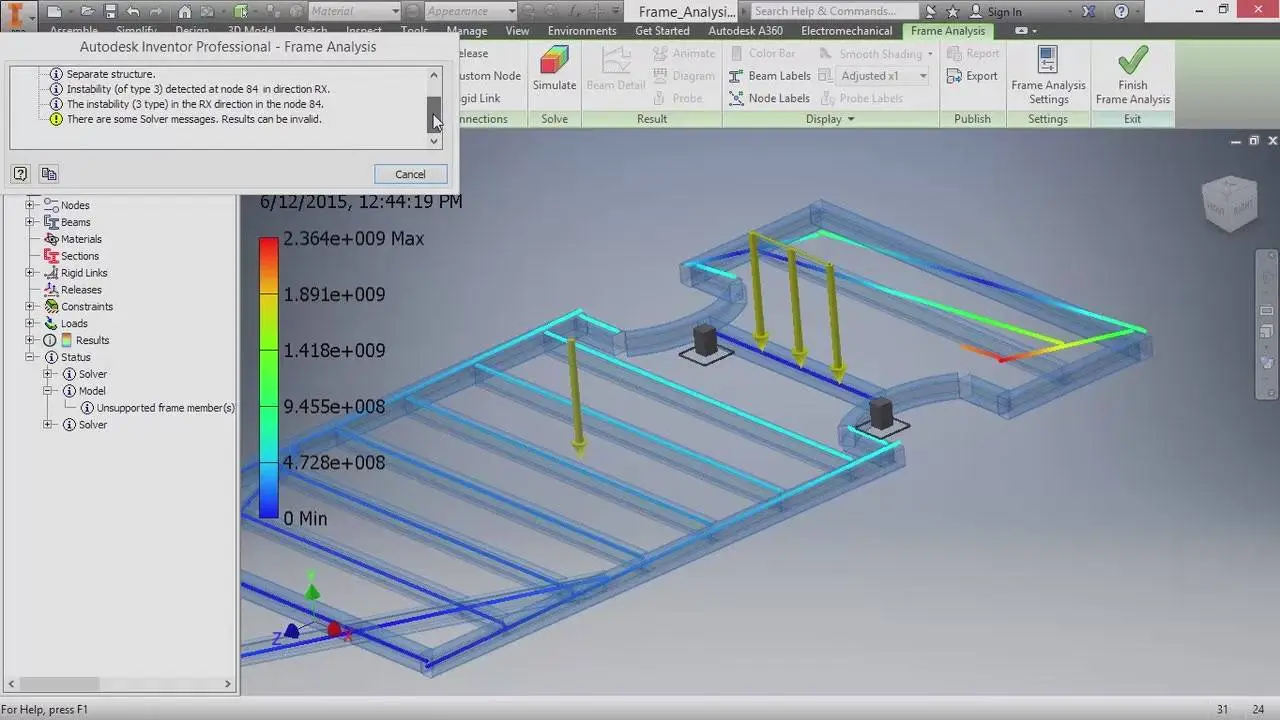Open Frame Analysis Settings
The height and width of the screenshot is (720, 1280).
click(1048, 75)
